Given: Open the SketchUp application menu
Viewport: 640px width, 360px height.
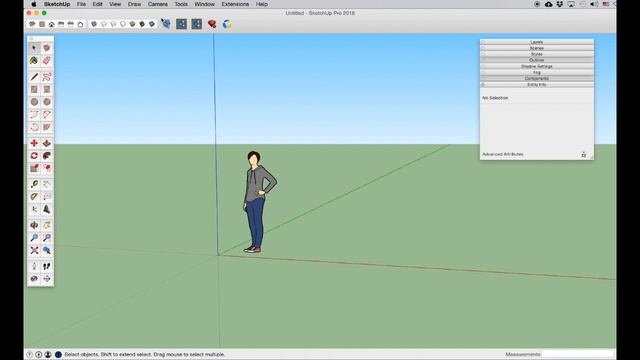Looking at the screenshot, I should 57,4.
